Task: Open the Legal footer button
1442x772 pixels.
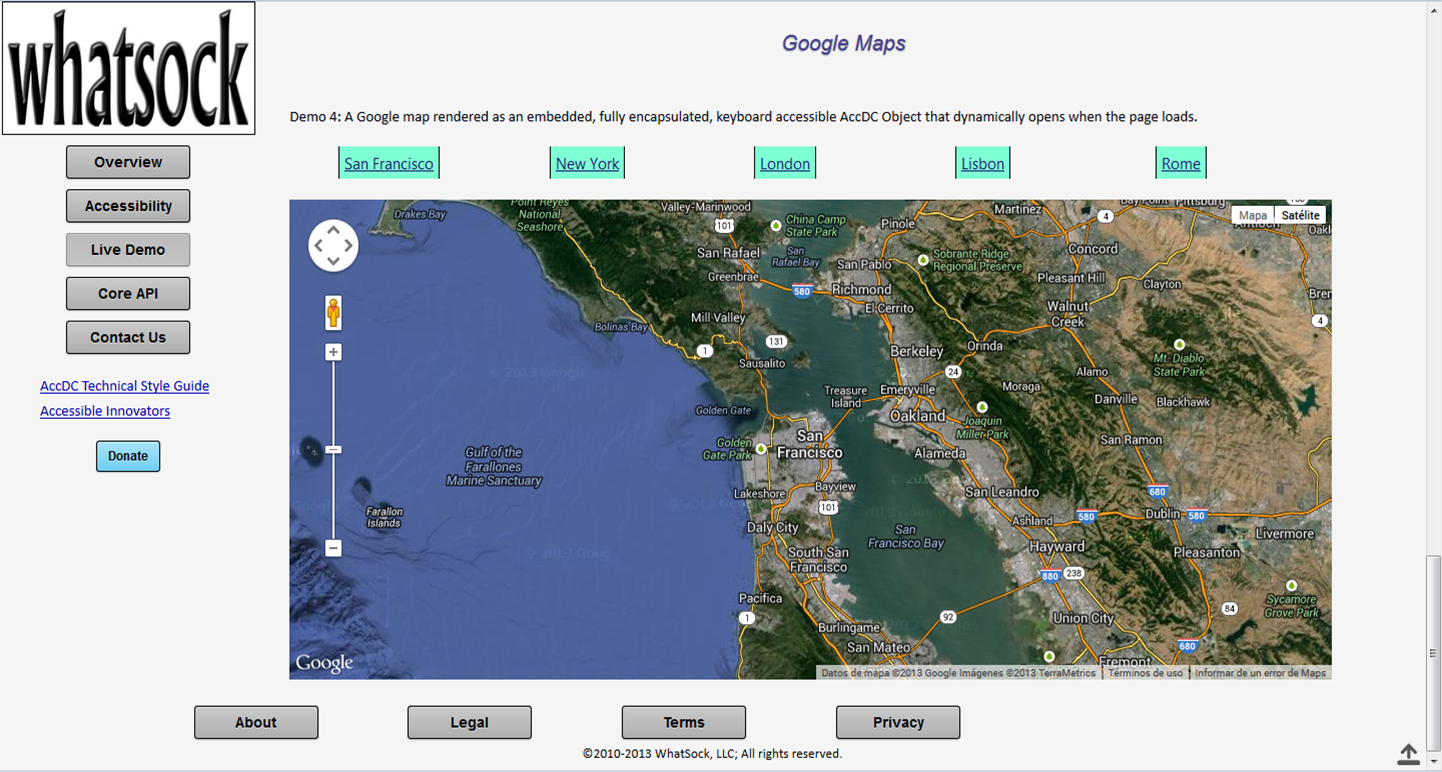Action: click(469, 722)
